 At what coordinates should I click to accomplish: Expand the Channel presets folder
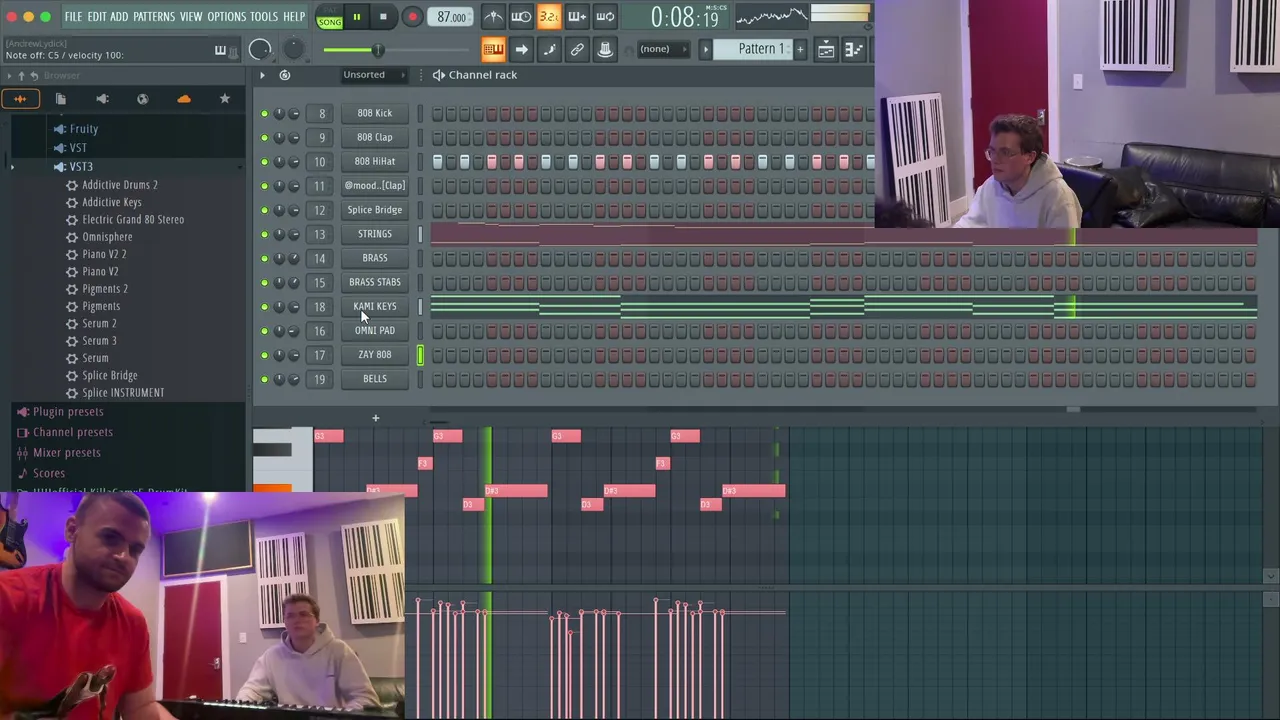click(x=73, y=432)
